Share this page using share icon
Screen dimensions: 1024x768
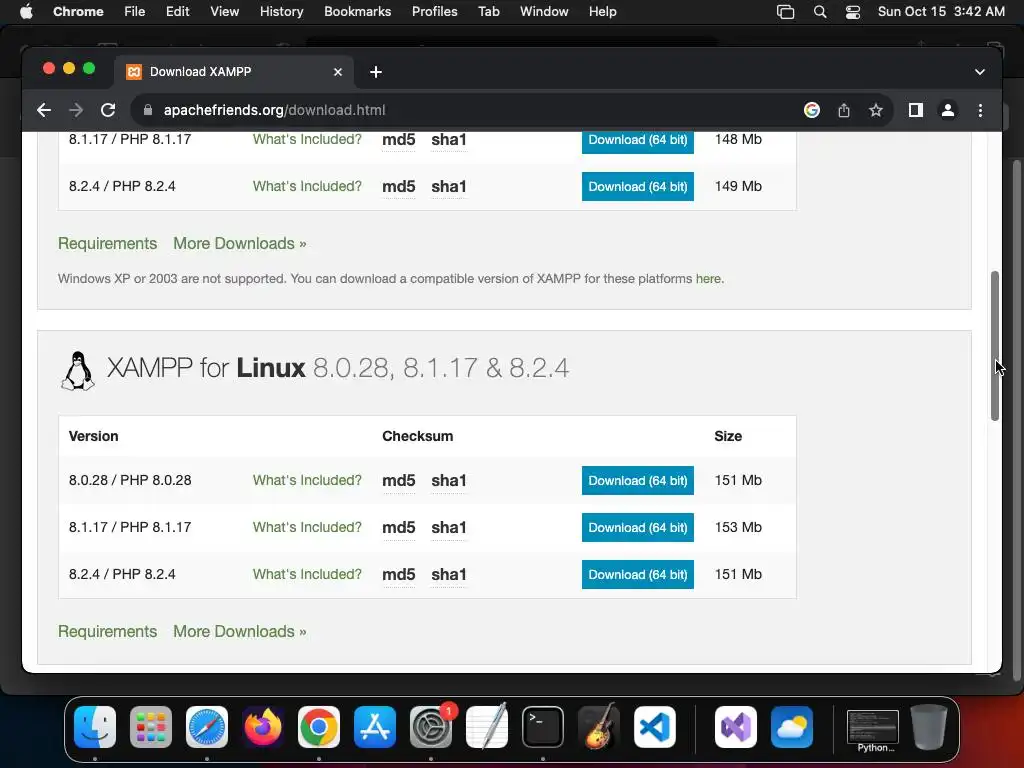click(x=844, y=110)
